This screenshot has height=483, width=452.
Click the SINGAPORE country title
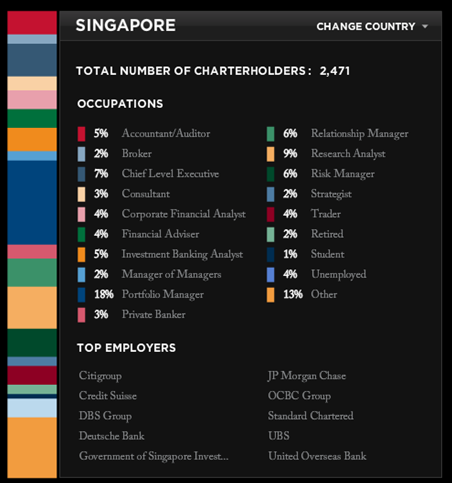point(126,25)
